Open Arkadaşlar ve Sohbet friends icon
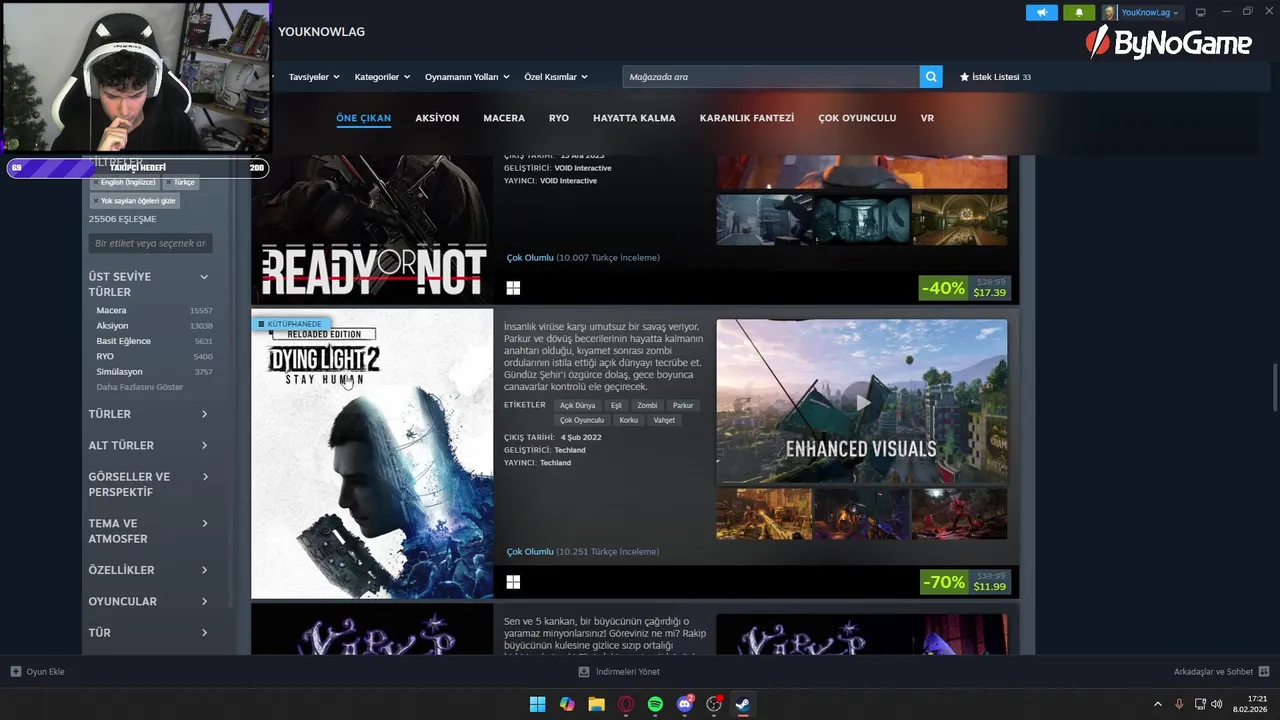 click(x=1264, y=672)
